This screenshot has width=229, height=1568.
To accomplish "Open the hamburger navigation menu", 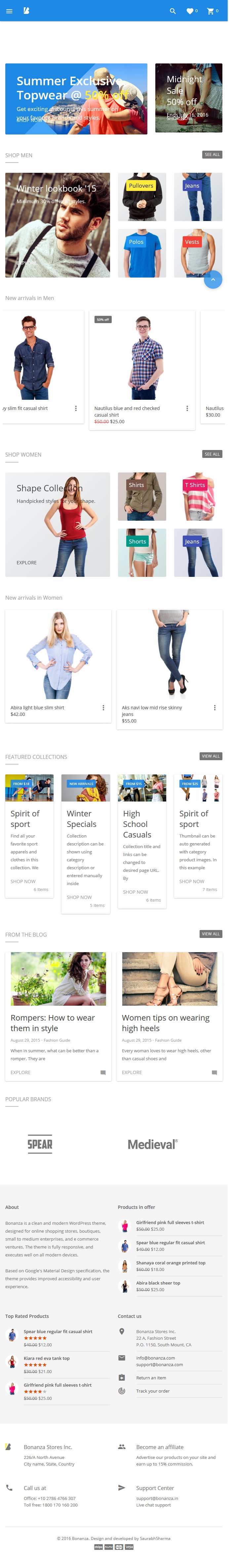I will tap(9, 11).
